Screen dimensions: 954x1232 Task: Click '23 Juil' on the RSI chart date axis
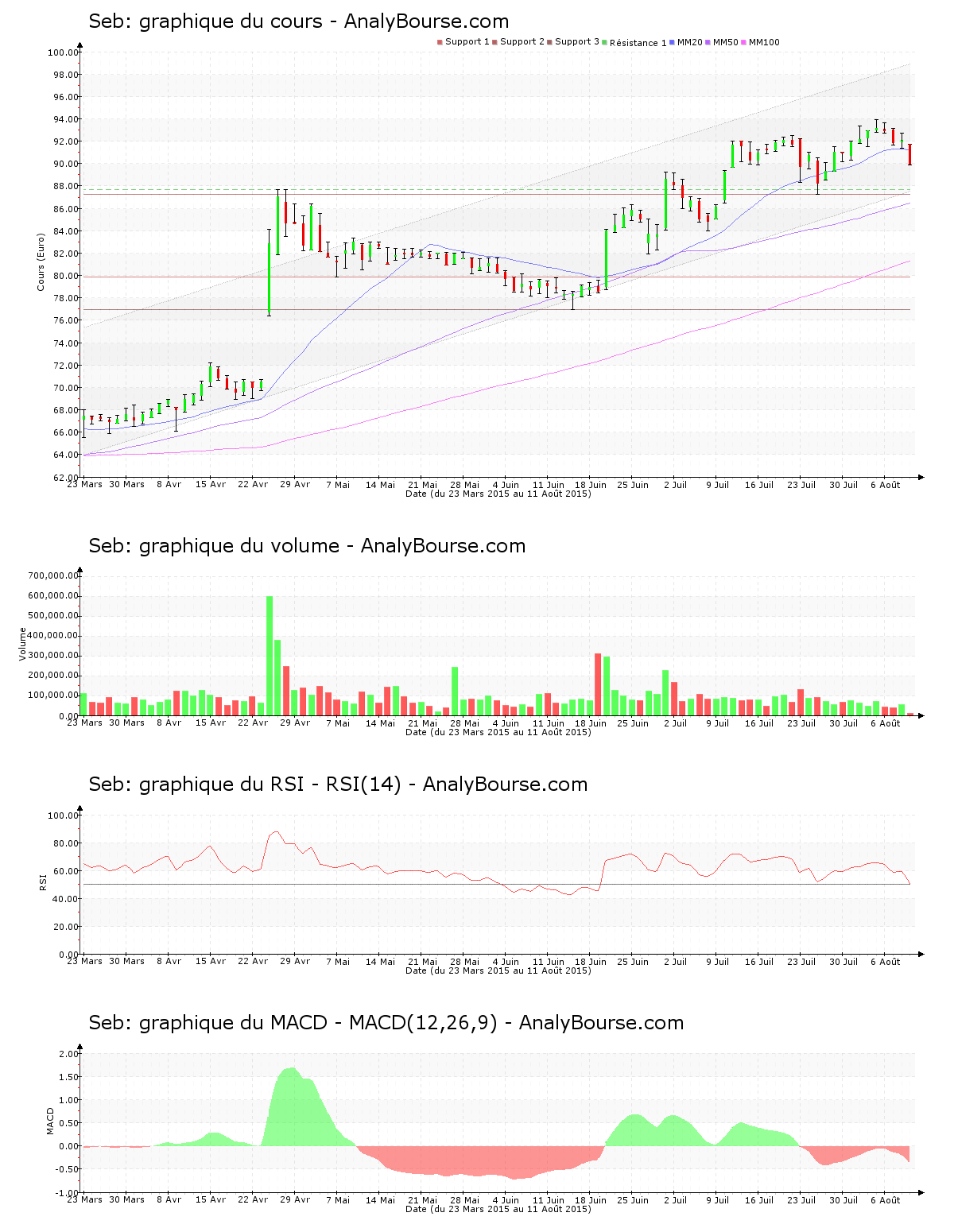coord(801,962)
